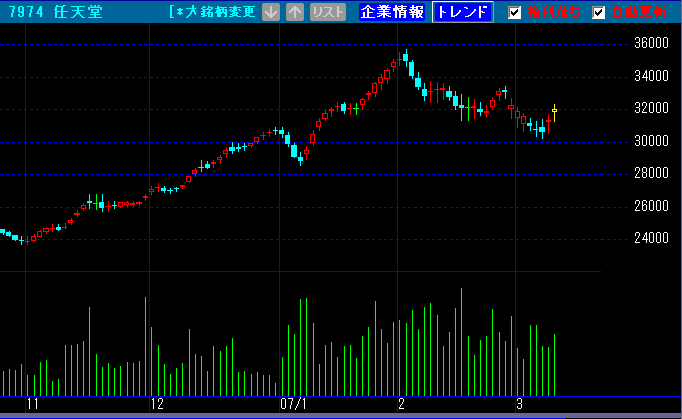Click the month 12 label on time axis
This screenshot has width=682, height=419.
click(157, 404)
